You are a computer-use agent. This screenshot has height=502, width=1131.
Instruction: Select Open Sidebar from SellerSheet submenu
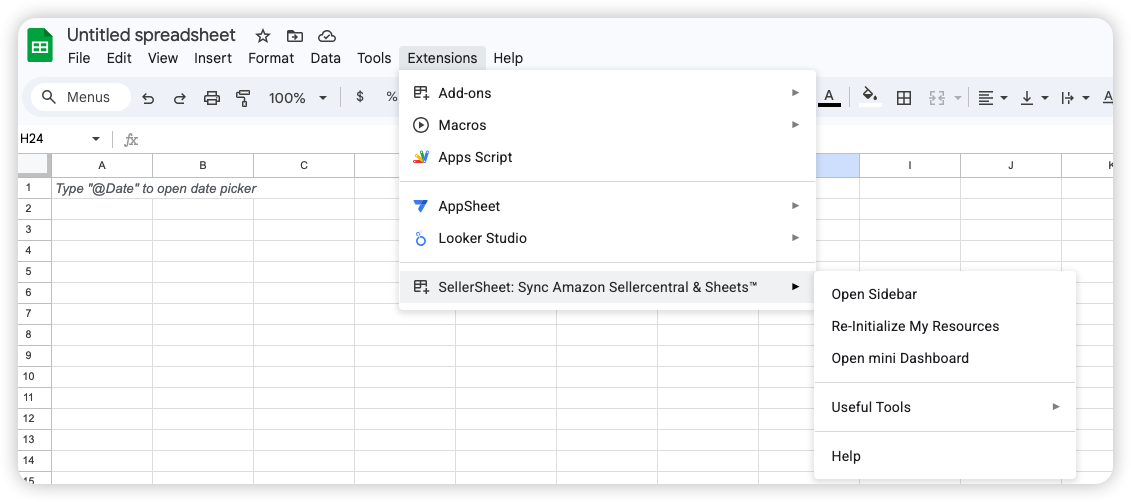tap(874, 294)
